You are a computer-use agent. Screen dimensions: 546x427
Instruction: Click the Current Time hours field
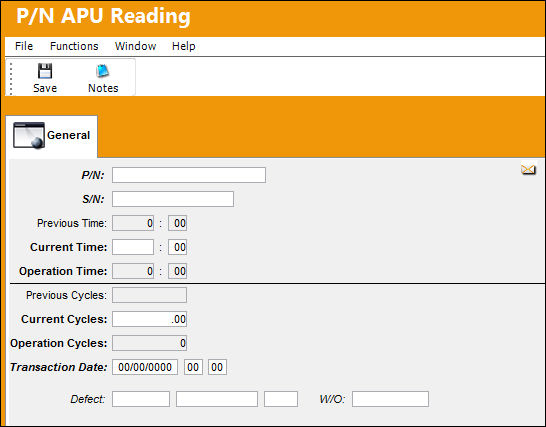133,247
